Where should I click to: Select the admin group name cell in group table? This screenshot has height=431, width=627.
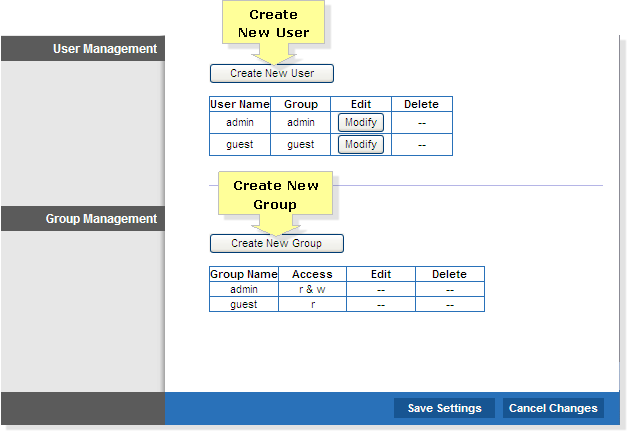coord(244,289)
